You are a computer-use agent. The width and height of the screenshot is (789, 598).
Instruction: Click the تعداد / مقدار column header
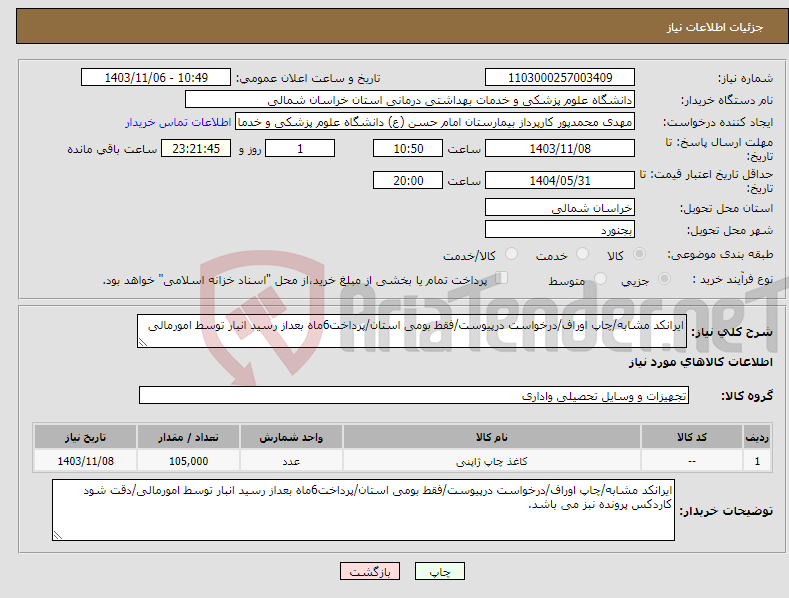pyautogui.click(x=188, y=437)
